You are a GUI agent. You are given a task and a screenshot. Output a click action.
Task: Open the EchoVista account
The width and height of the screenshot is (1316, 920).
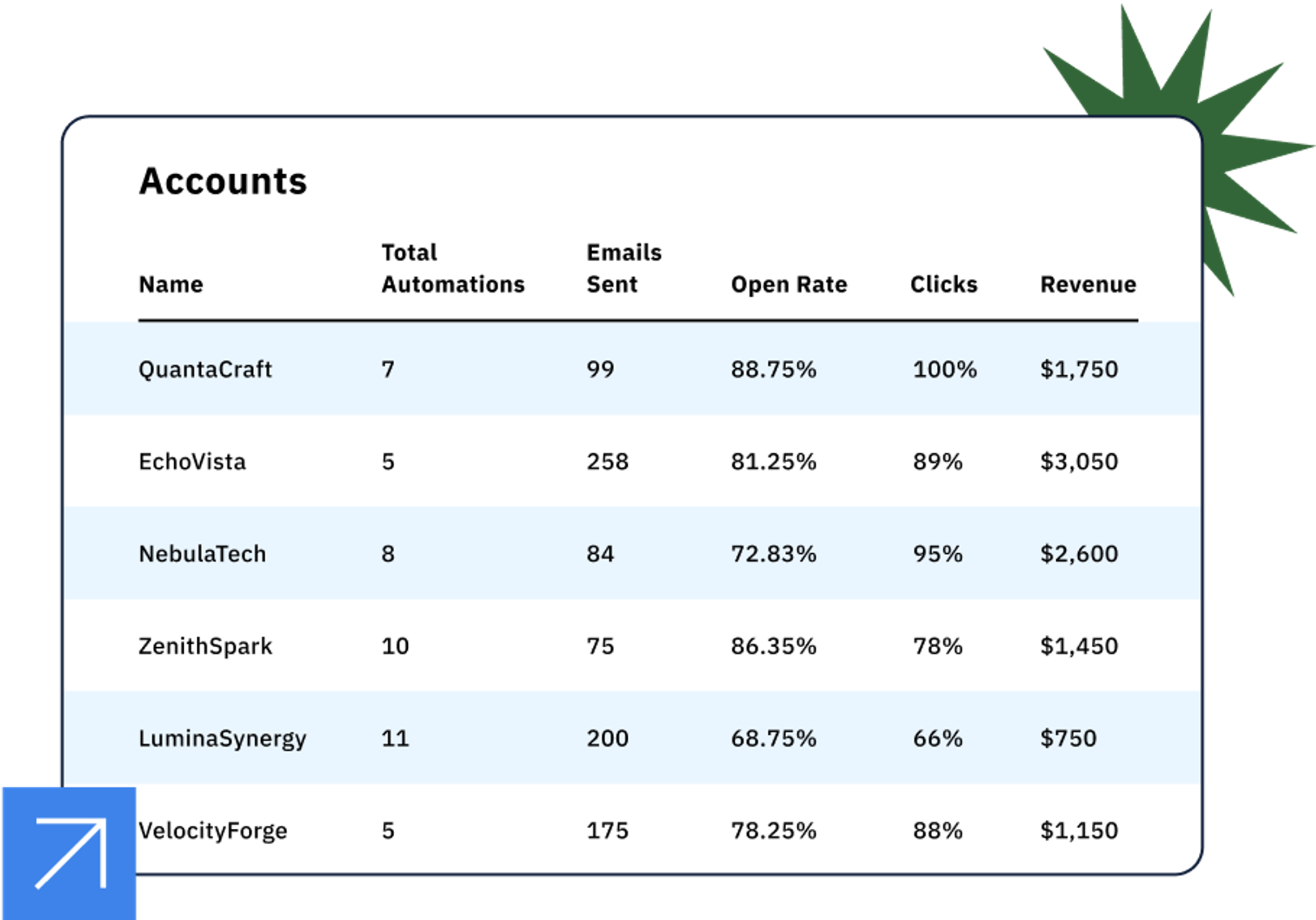192,462
